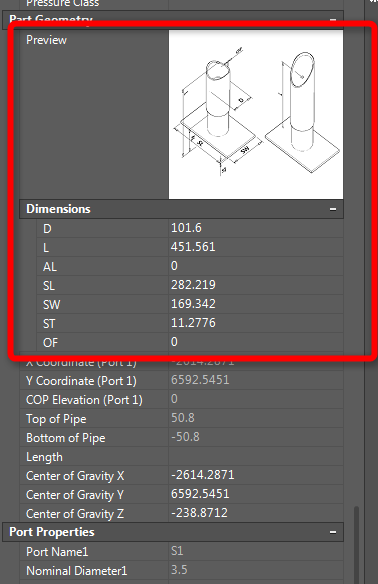
Task: Edit the L dimension value 451.561
Action: coord(256,247)
